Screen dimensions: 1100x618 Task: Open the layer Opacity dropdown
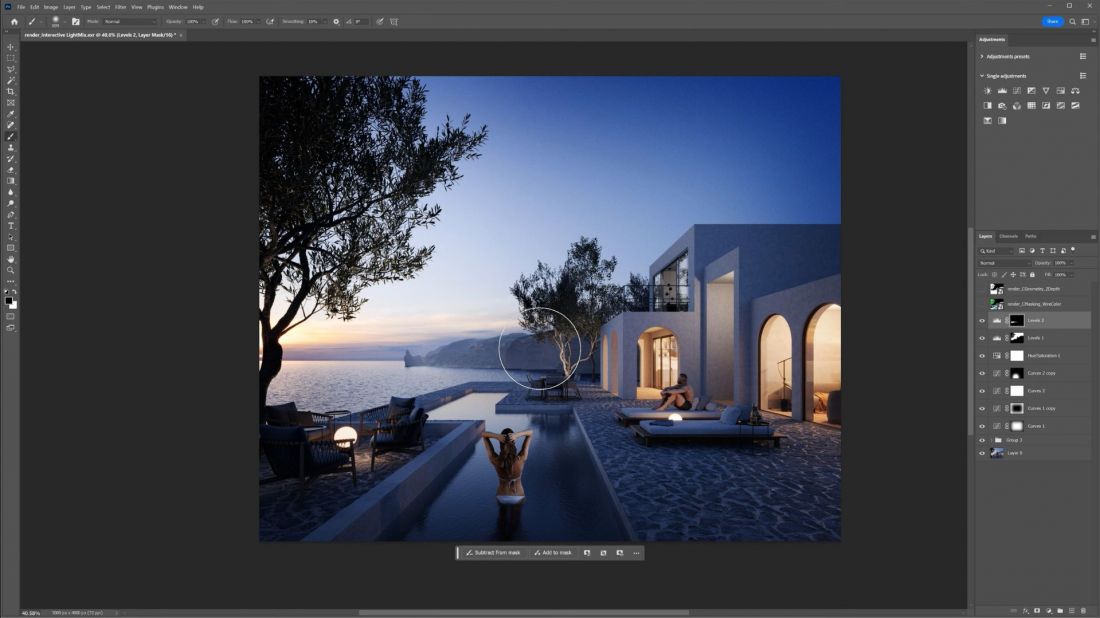(1071, 263)
